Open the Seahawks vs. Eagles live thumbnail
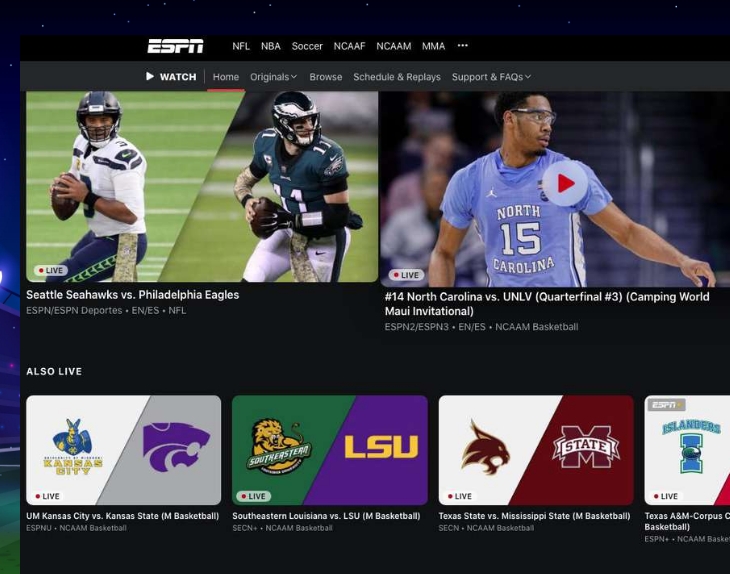The height and width of the screenshot is (574, 730). tap(202, 187)
